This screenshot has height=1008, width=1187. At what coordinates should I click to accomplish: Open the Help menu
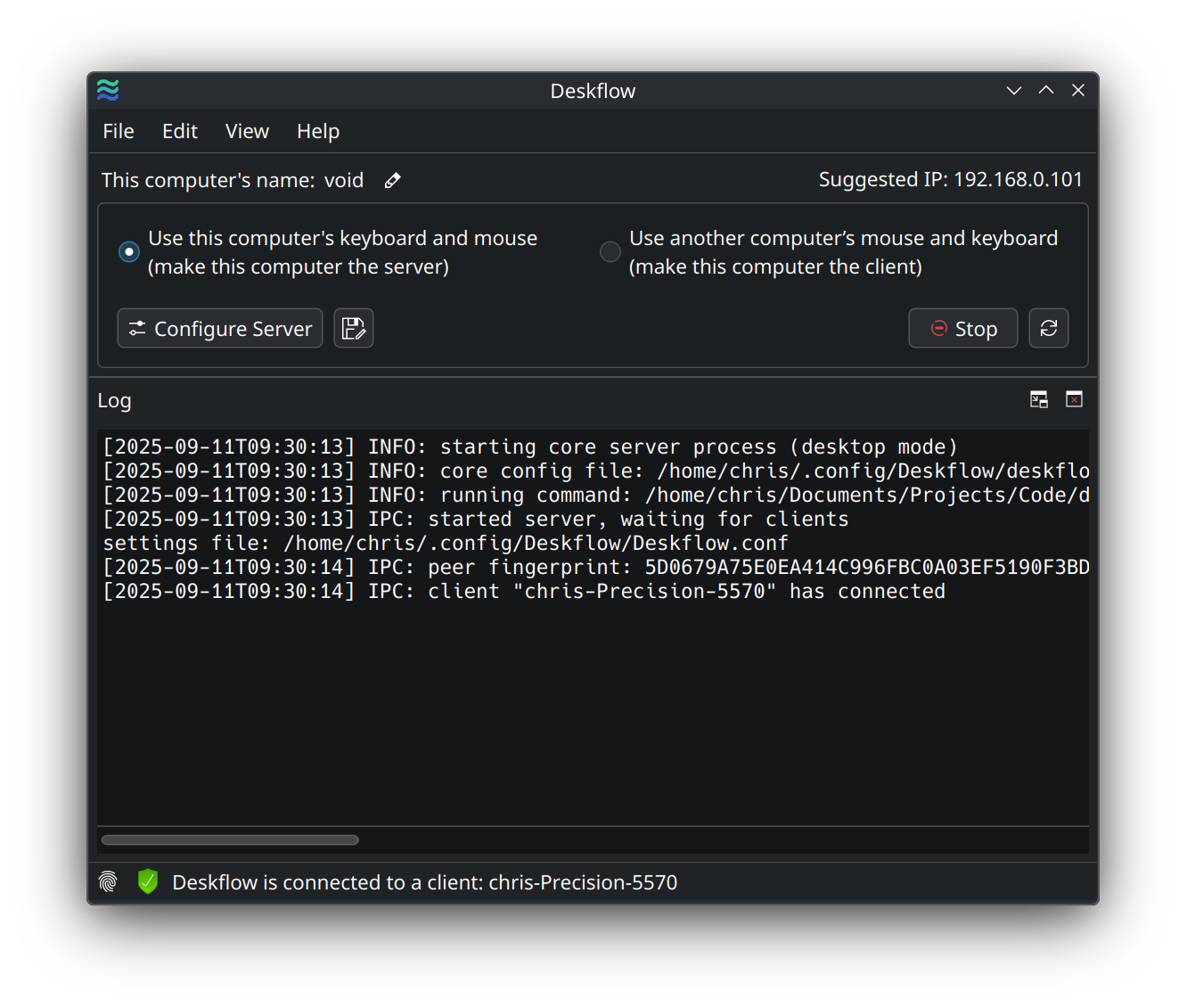tap(318, 132)
